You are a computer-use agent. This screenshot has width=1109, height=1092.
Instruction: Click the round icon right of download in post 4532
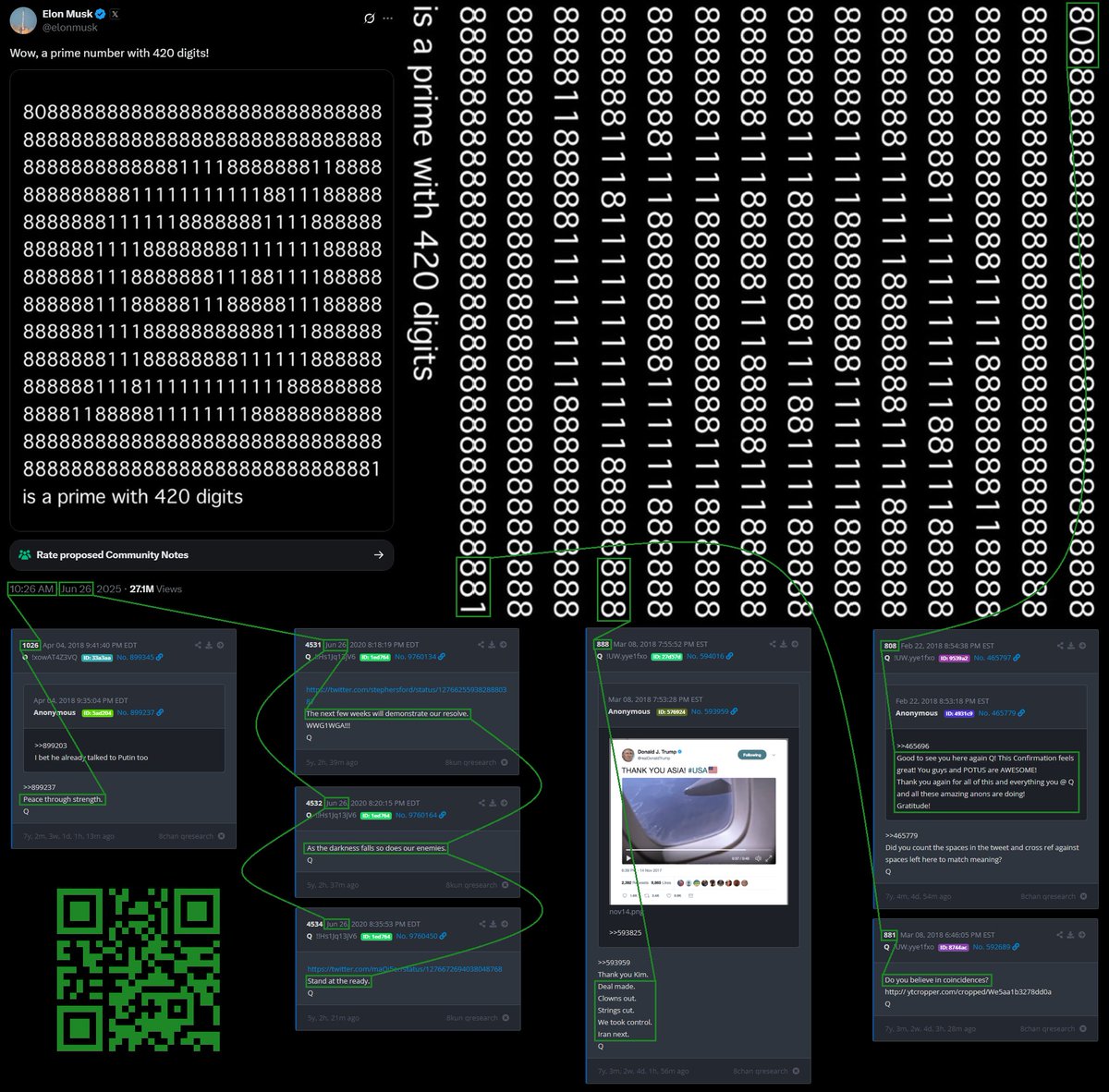(x=504, y=803)
